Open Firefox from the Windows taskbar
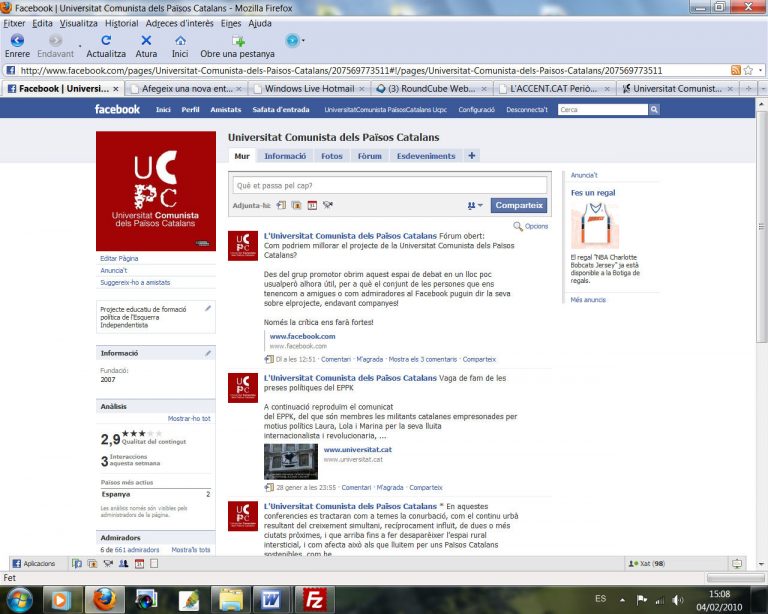The height and width of the screenshot is (614, 768). [x=105, y=600]
